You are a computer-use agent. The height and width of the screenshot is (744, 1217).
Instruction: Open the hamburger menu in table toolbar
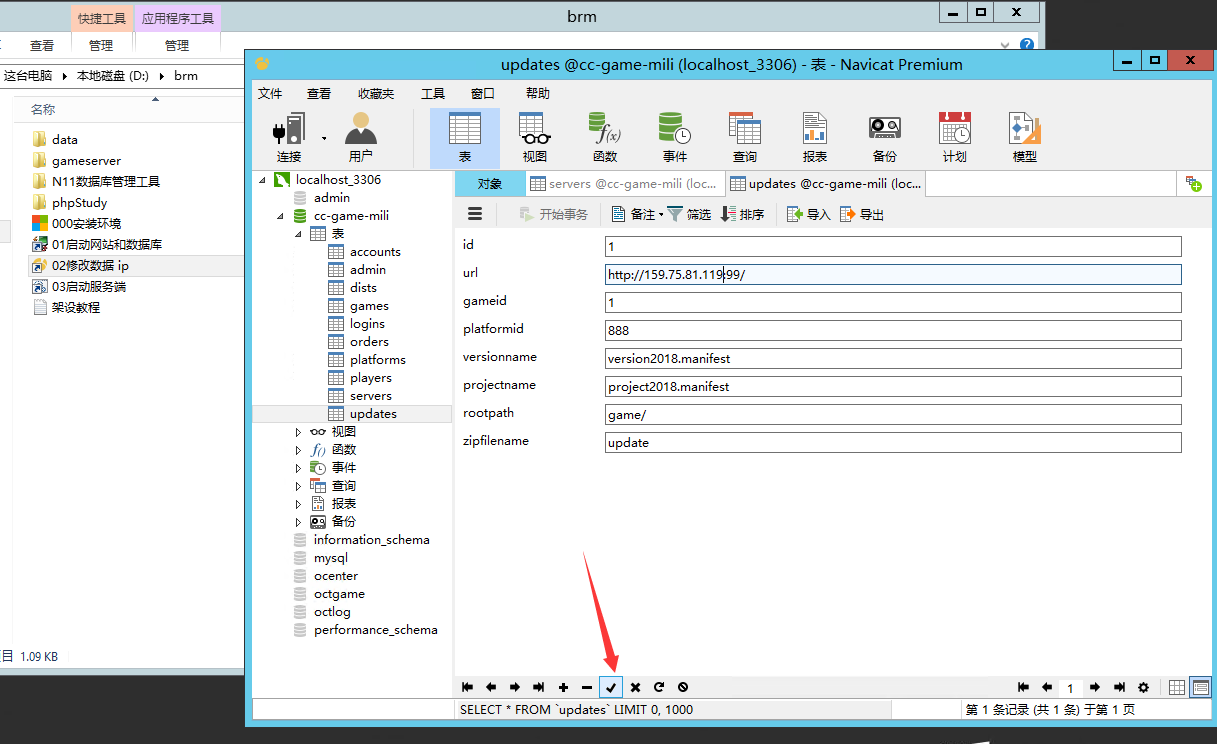click(475, 214)
